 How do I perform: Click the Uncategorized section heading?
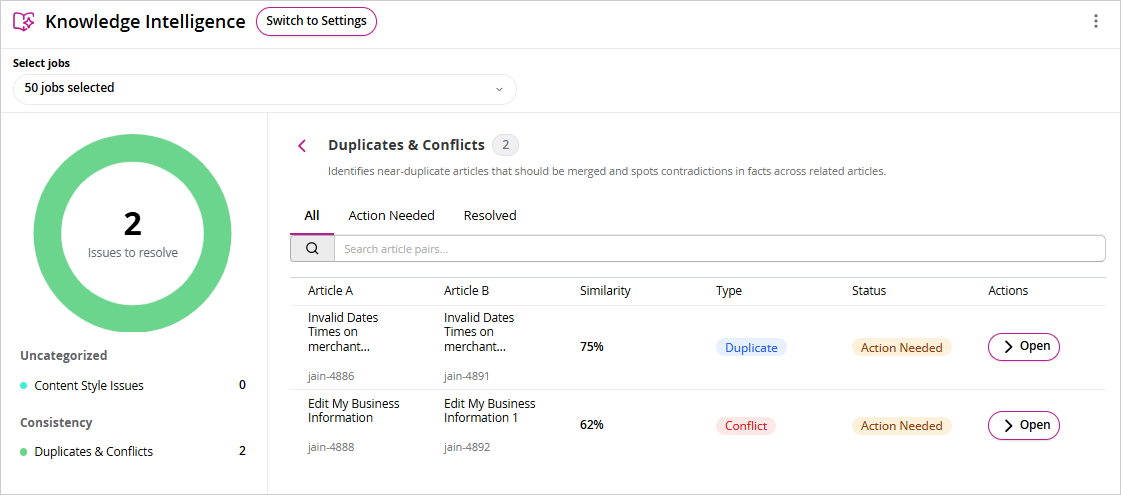point(64,356)
